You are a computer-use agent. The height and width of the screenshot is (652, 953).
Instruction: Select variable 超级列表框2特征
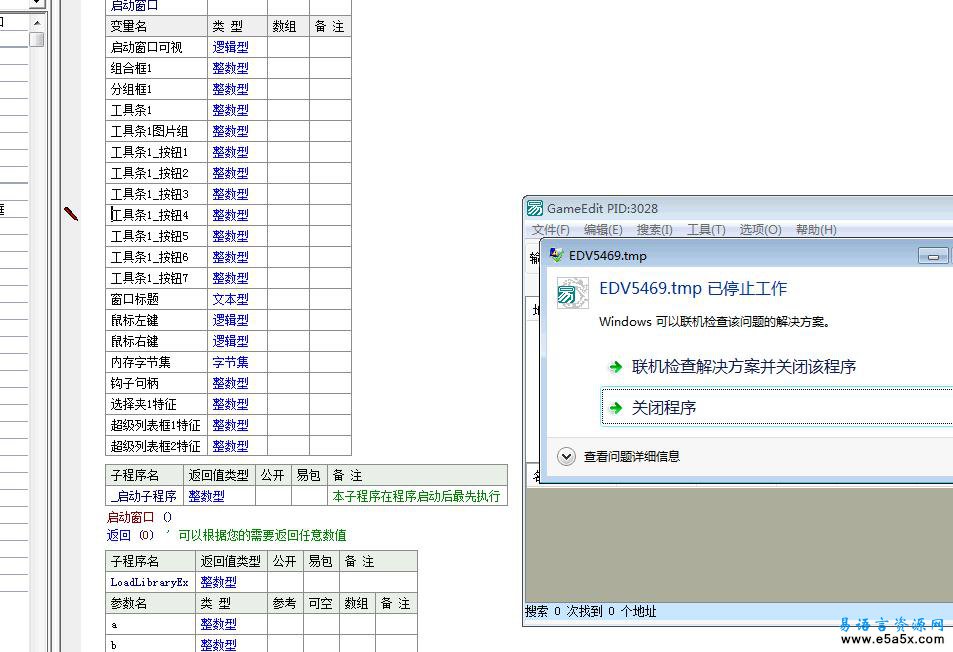coord(155,446)
